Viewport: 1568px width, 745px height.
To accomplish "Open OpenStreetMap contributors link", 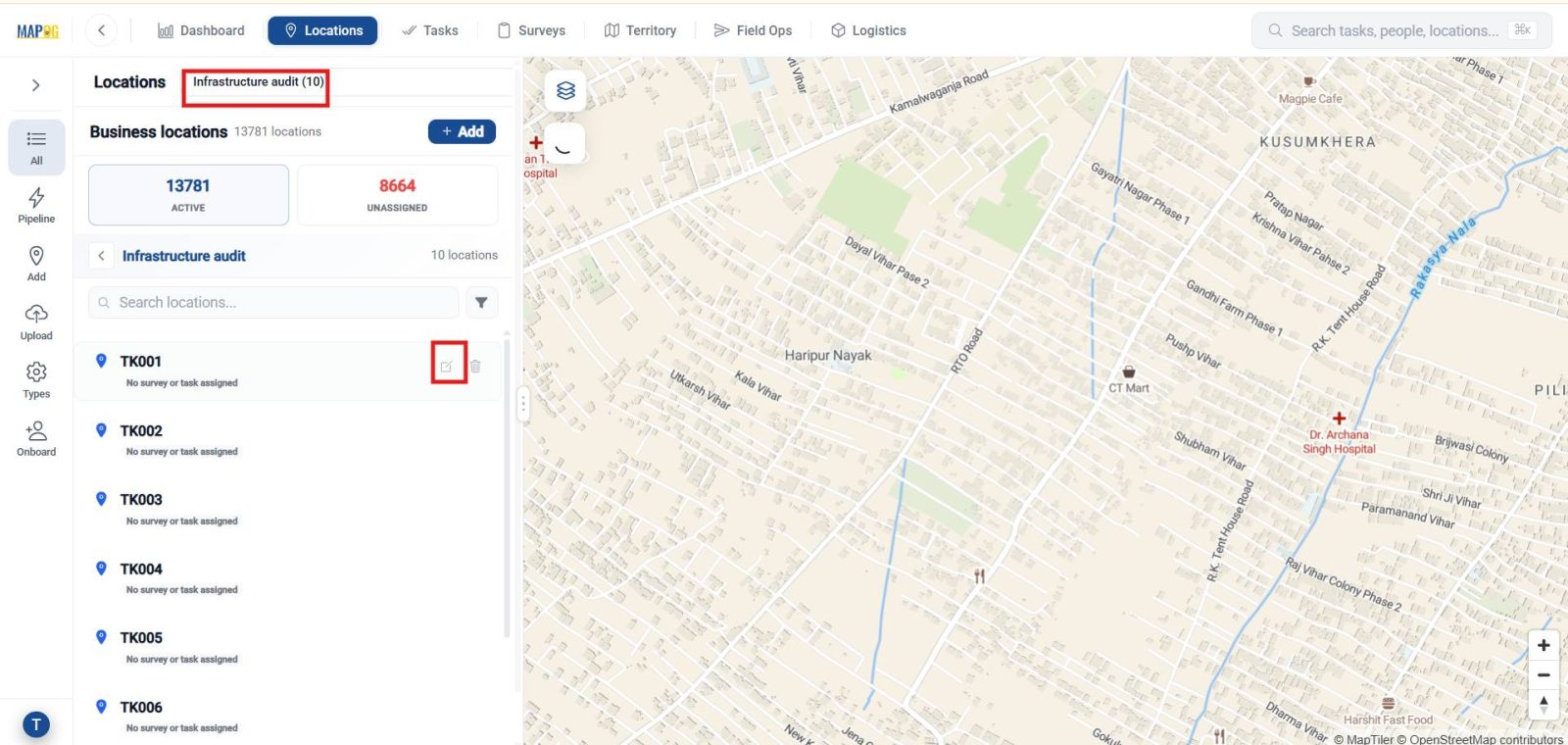I will [1480, 739].
